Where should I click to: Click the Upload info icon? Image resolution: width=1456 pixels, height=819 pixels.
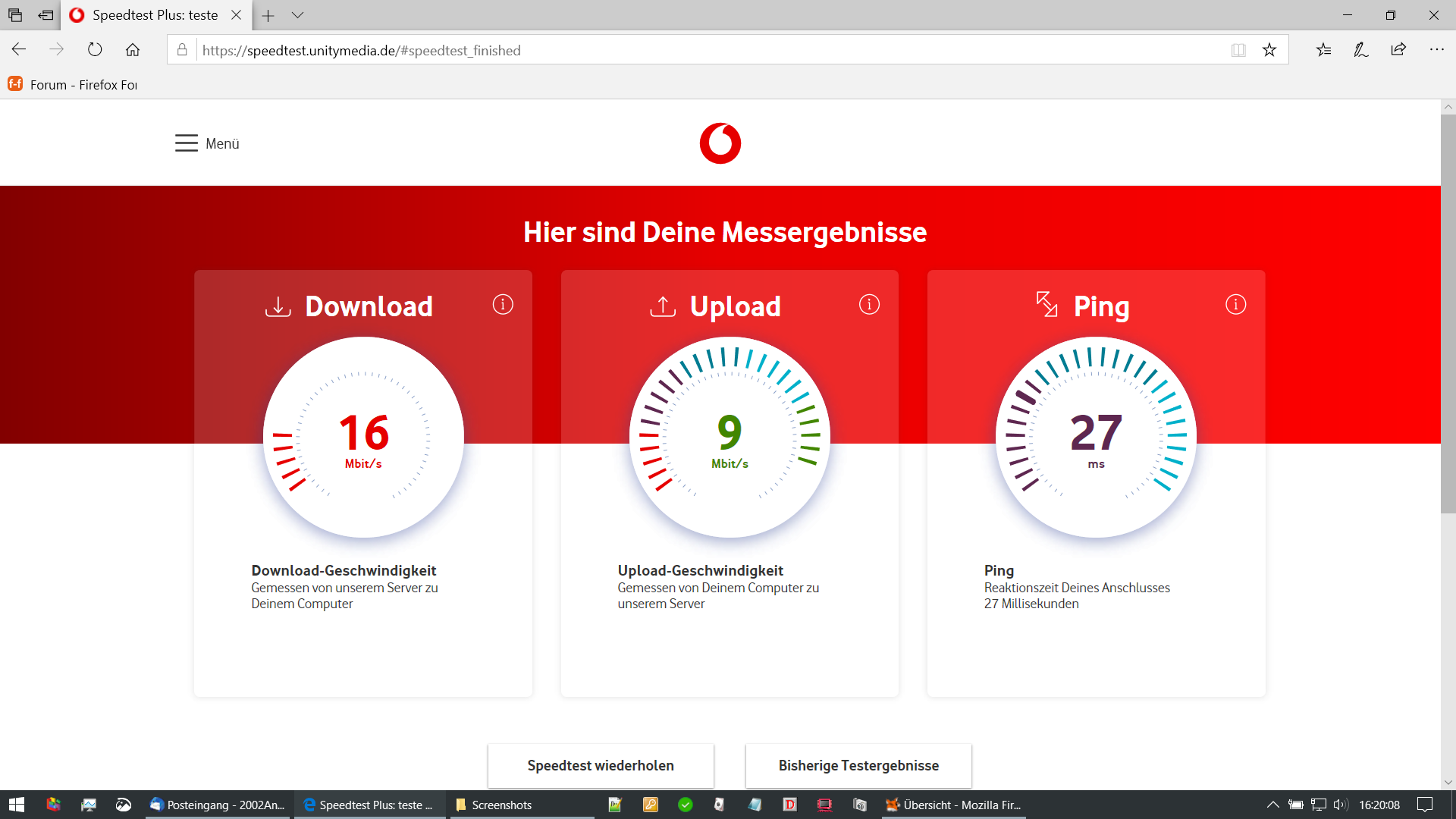coord(869,305)
